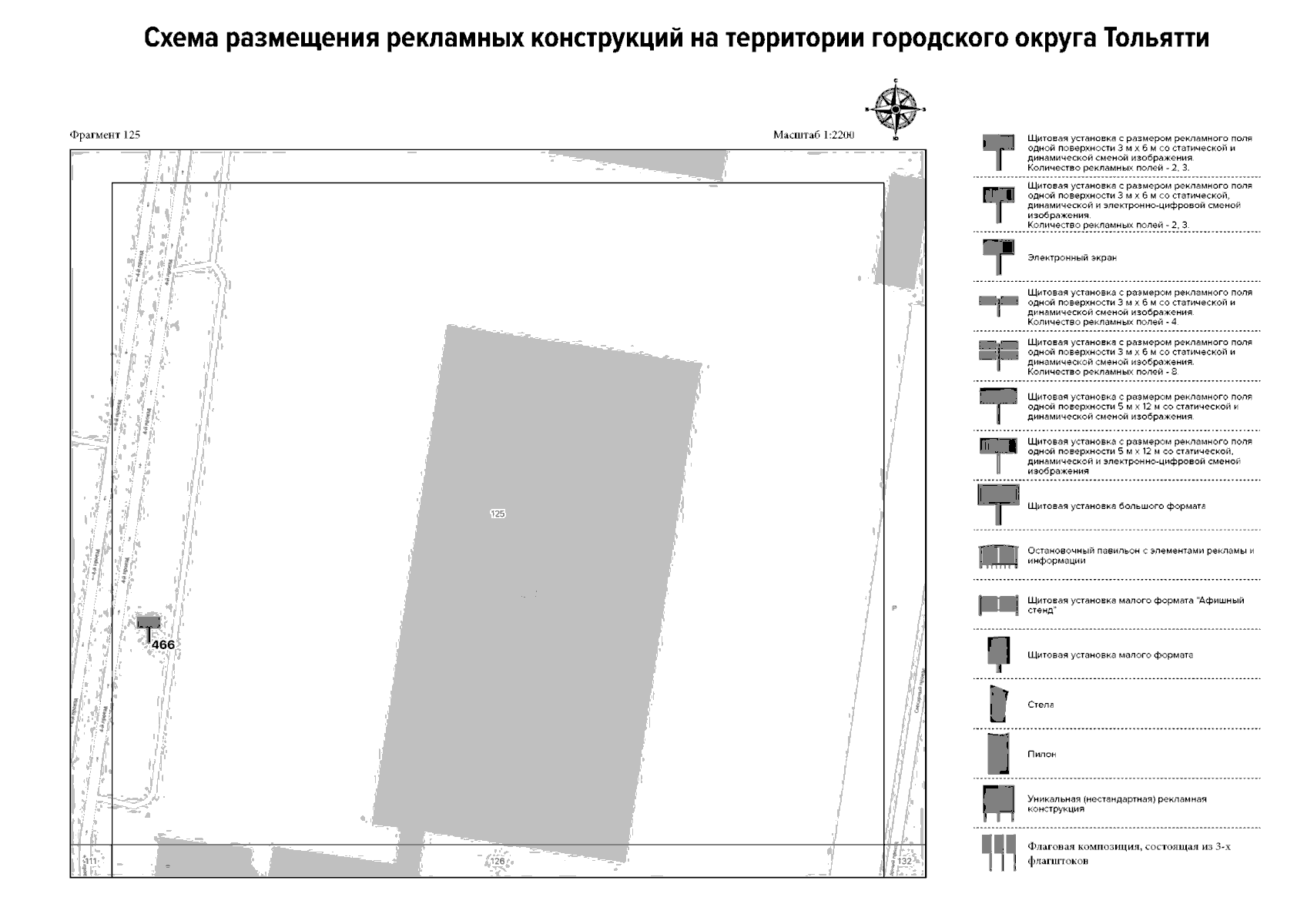The image size is (1307, 924).
Task: Click the "Афишный стенд" legend icon
Action: (x=997, y=604)
